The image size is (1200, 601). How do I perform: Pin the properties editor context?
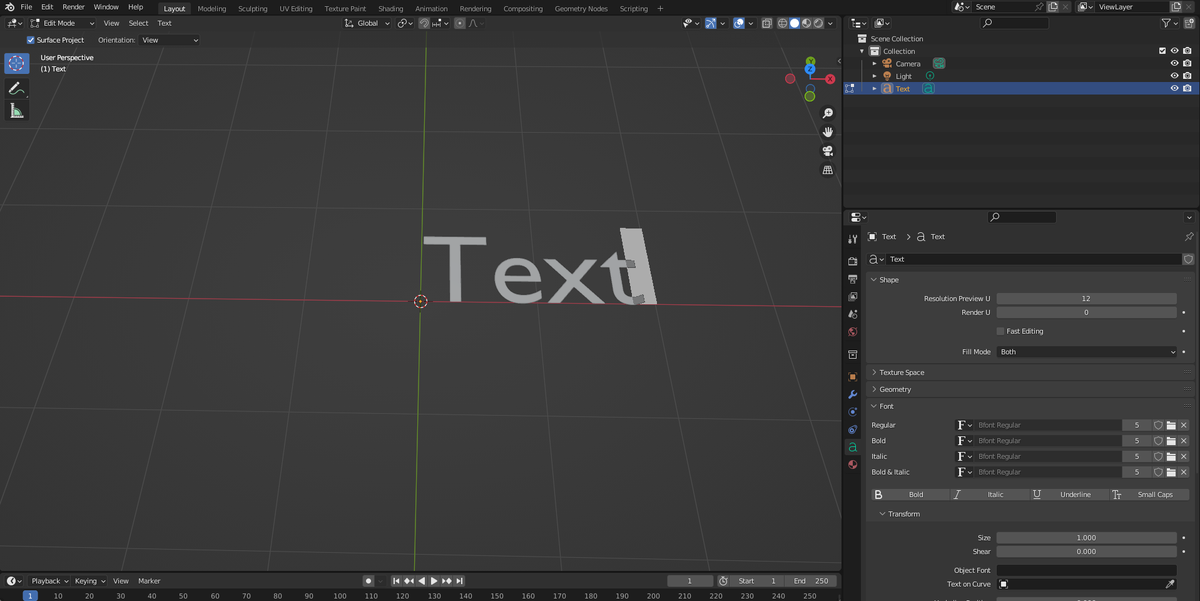coord(1188,237)
